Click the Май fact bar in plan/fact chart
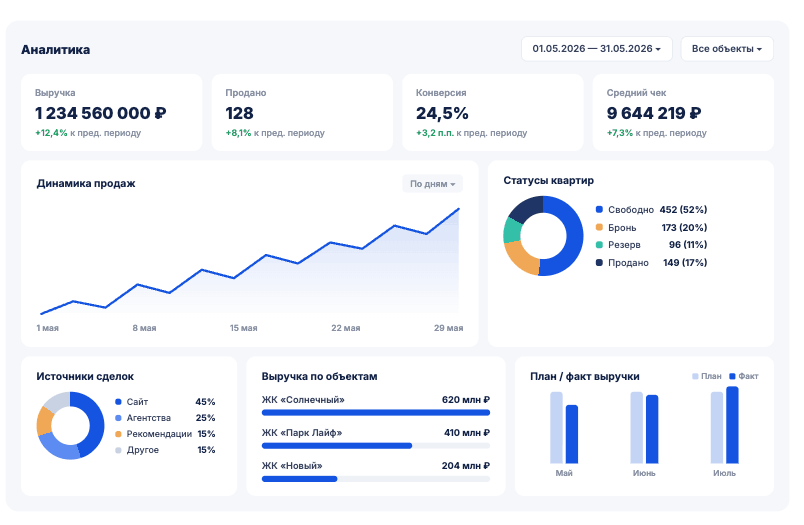This screenshot has height=525, width=804. [x=572, y=434]
